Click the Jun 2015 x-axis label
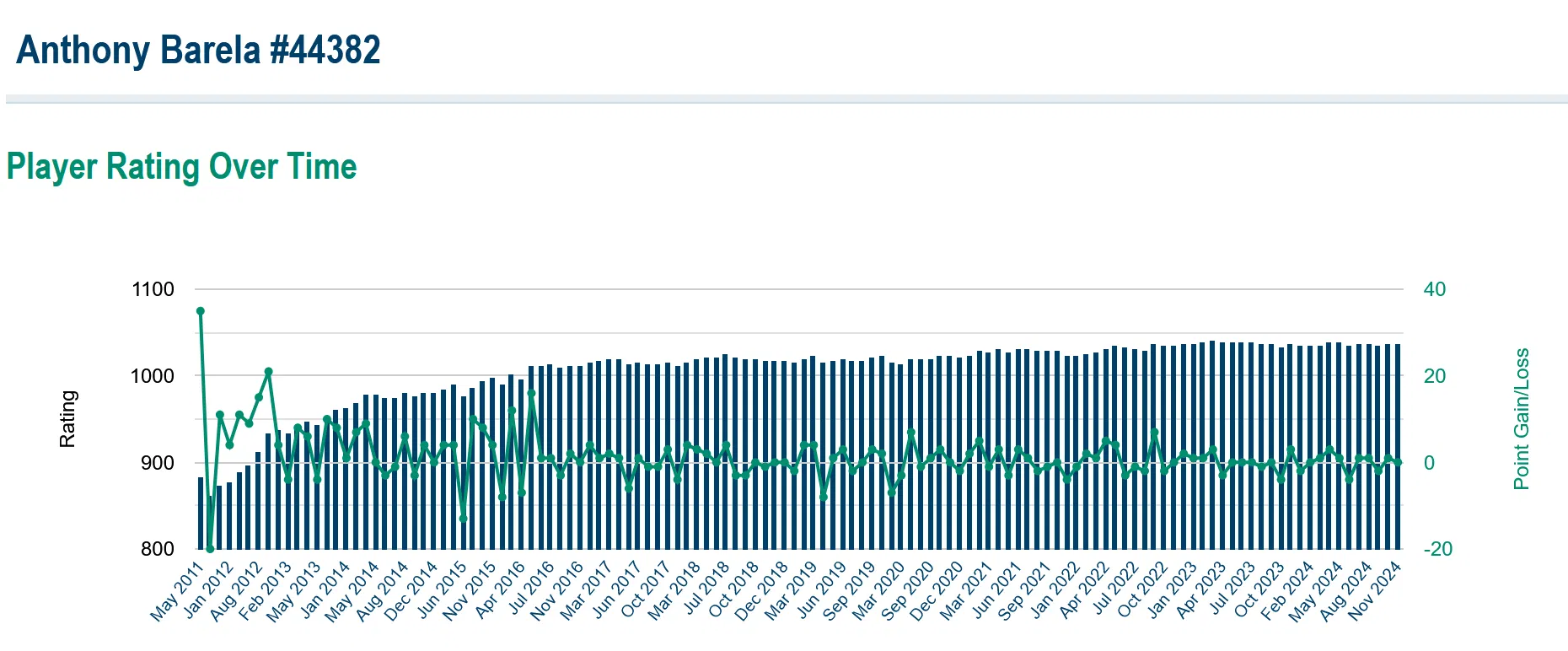 pos(443,591)
